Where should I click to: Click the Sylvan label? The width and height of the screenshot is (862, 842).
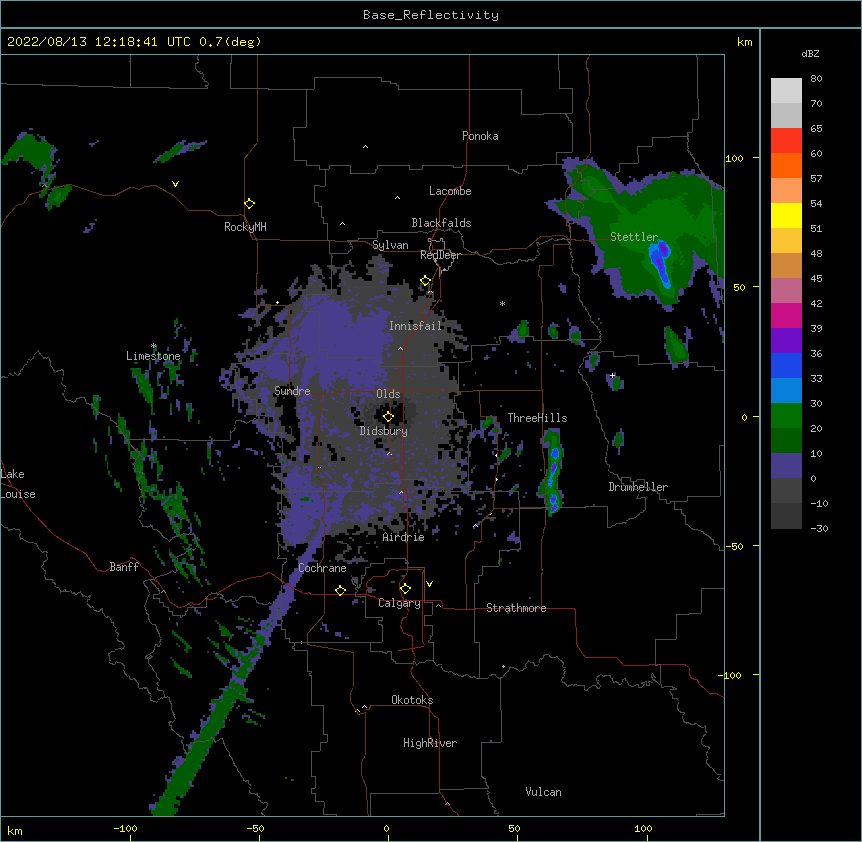coord(390,245)
